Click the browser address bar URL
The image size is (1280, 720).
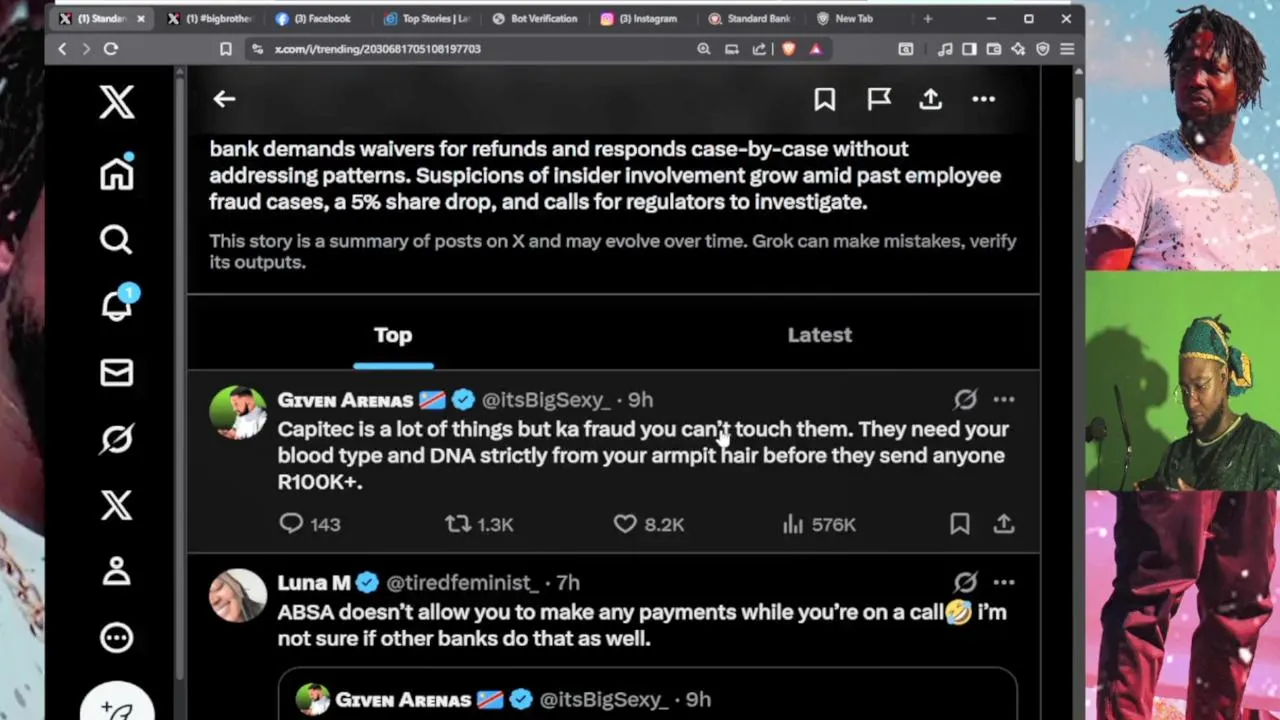[x=378, y=49]
